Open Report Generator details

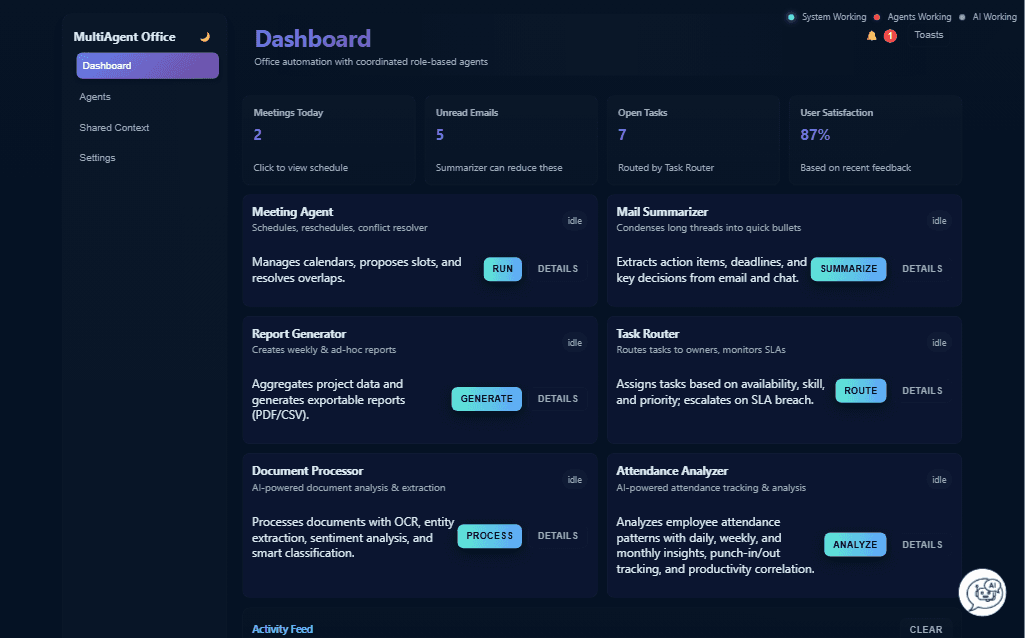click(558, 399)
